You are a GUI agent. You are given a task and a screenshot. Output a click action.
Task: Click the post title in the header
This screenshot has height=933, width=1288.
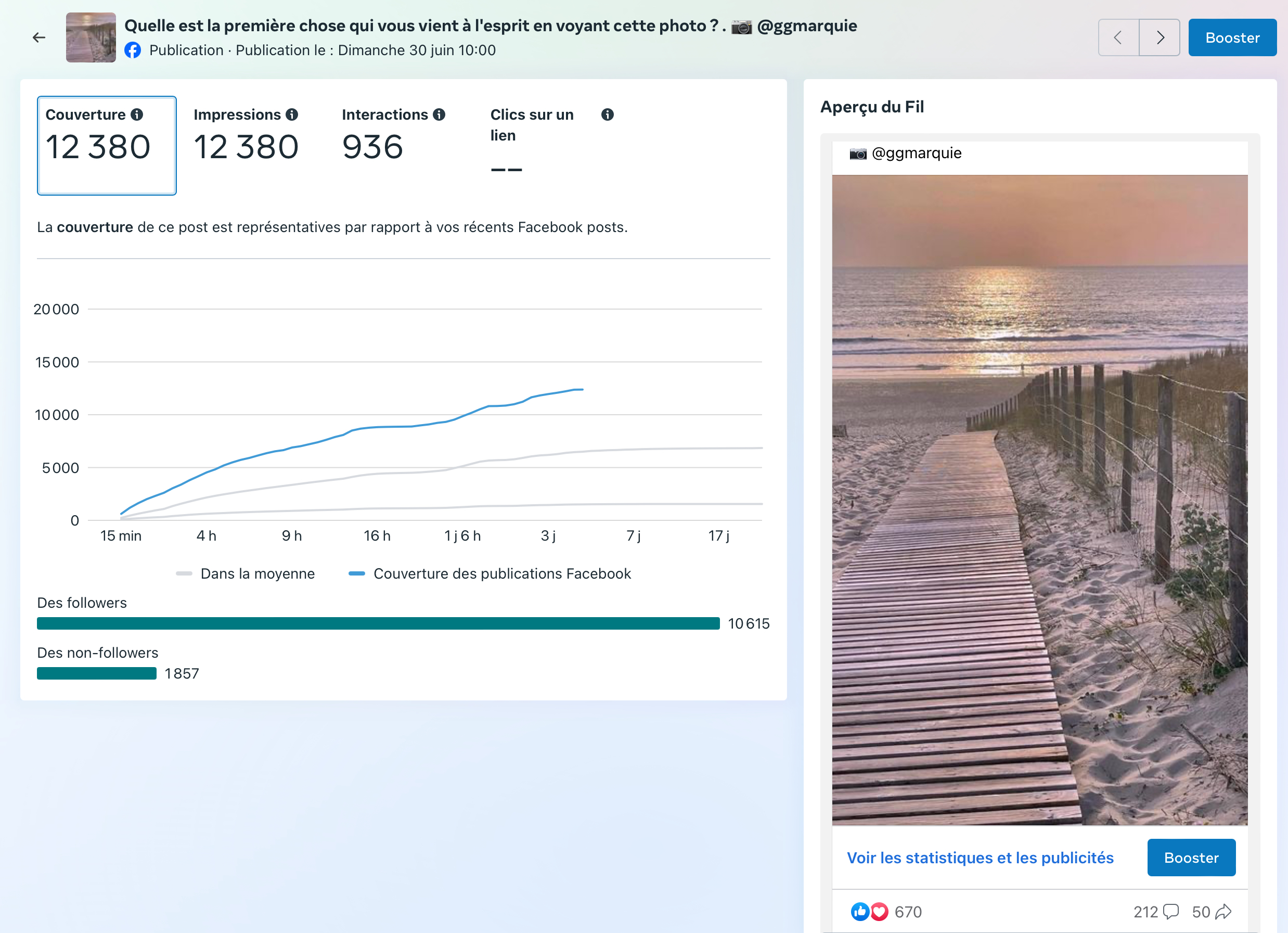click(491, 25)
